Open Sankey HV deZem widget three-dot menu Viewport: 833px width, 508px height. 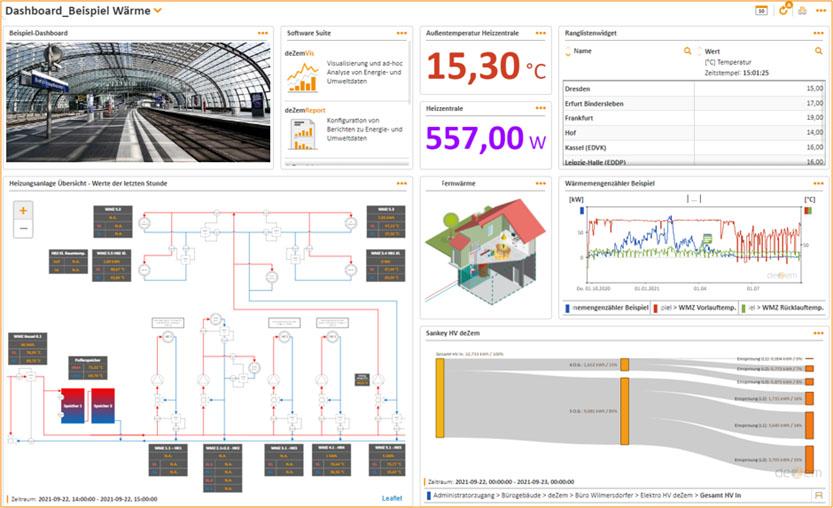click(818, 333)
